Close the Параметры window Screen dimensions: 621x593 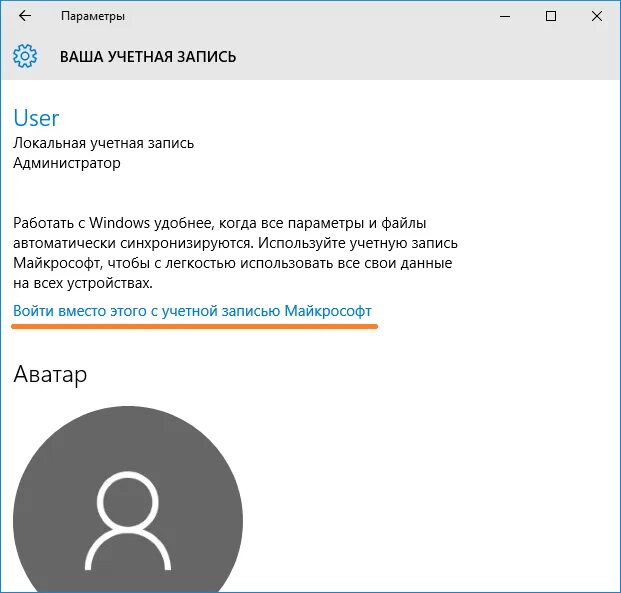coord(597,16)
